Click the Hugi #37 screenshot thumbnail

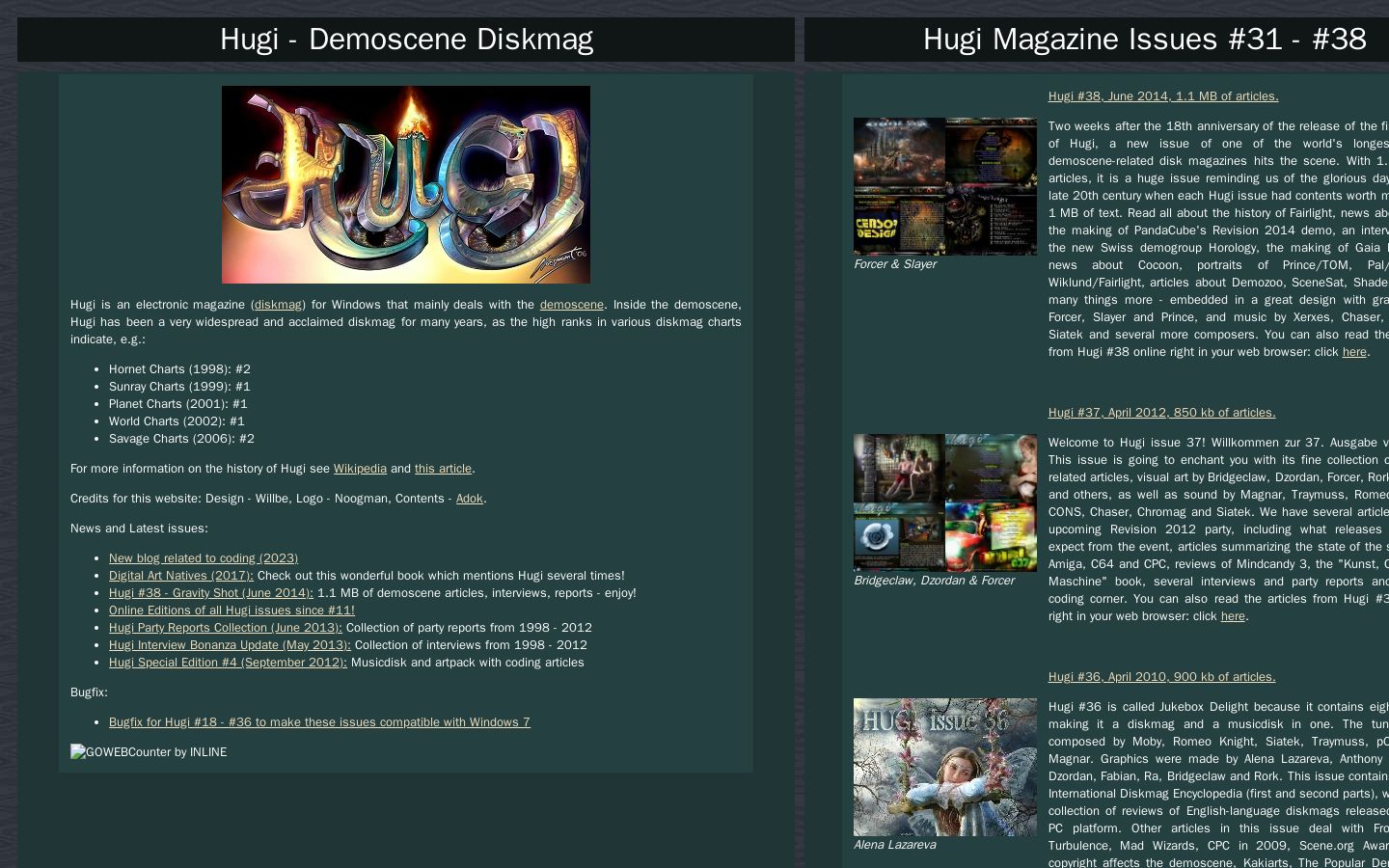(x=945, y=502)
